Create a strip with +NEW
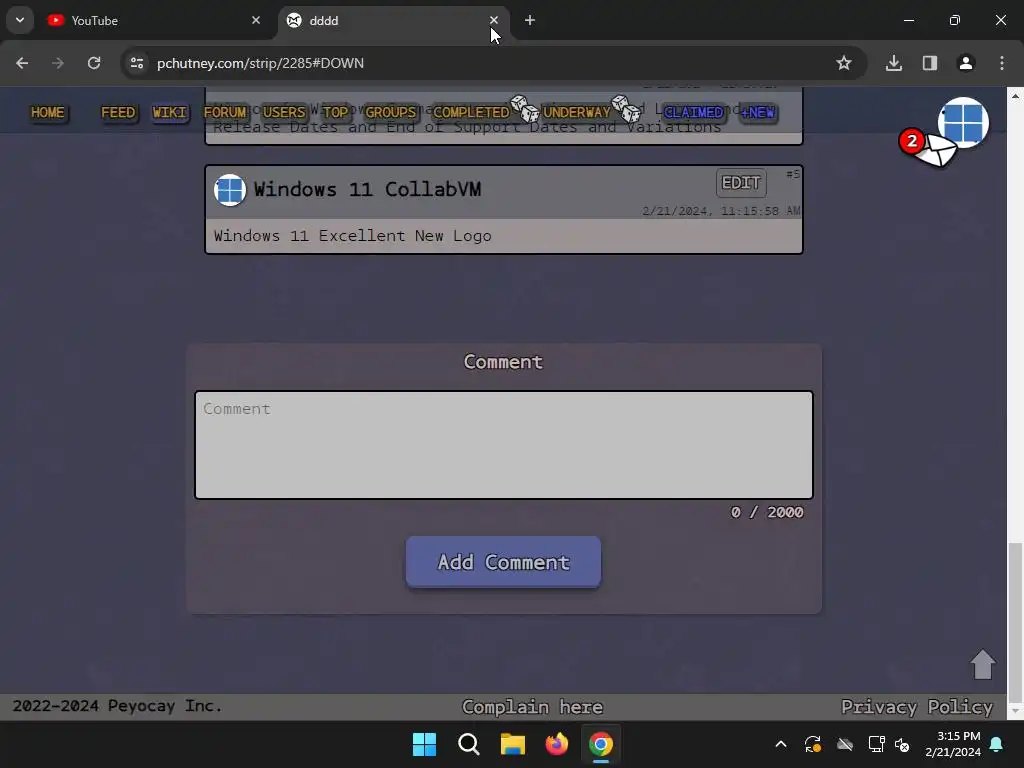This screenshot has width=1024, height=768. (758, 112)
